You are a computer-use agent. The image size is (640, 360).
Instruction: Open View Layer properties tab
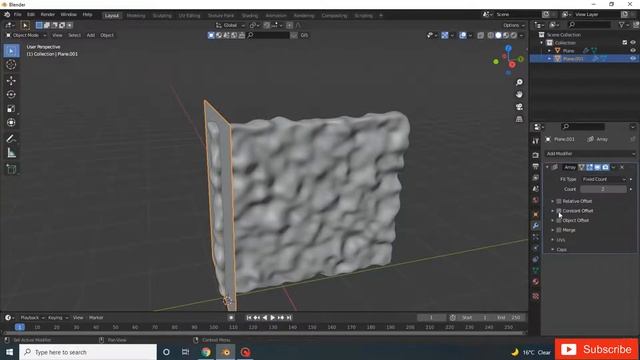(x=536, y=178)
